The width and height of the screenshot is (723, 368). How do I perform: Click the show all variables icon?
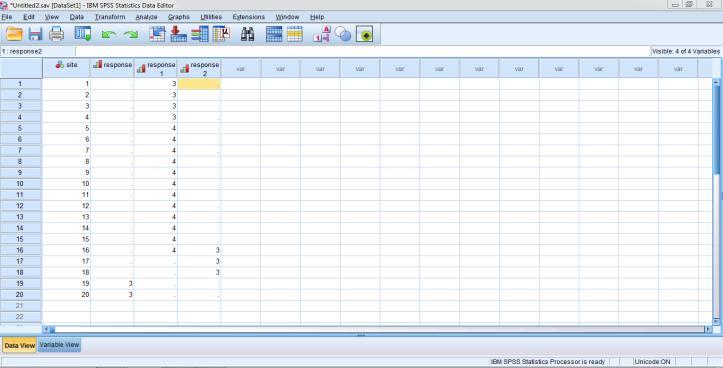[x=364, y=34]
